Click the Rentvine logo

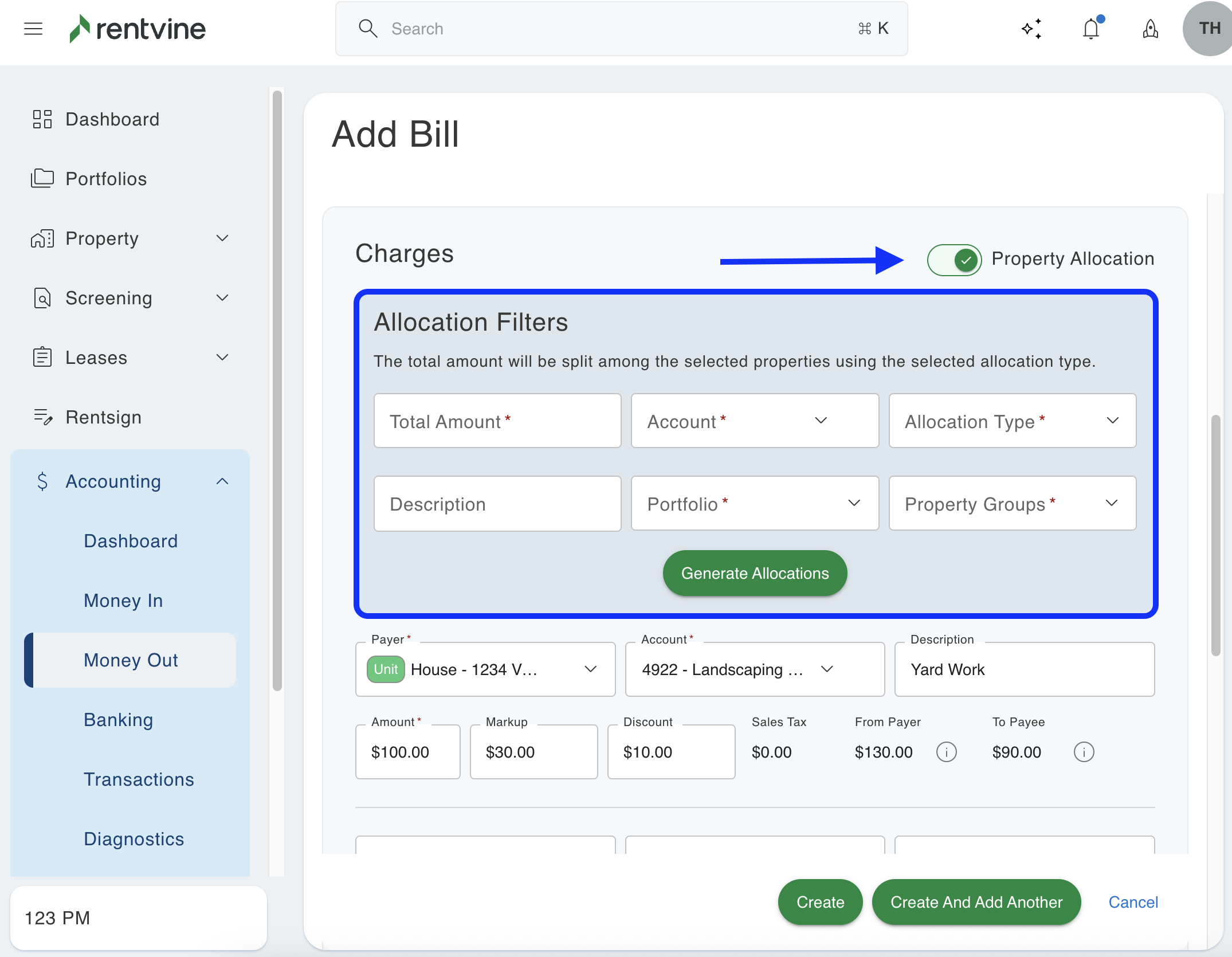click(x=138, y=29)
